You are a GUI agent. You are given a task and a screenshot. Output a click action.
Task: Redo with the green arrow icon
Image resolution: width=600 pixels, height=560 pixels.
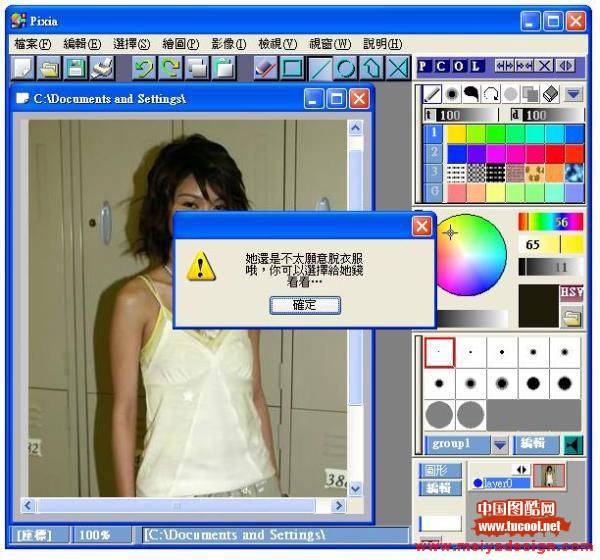pos(170,68)
